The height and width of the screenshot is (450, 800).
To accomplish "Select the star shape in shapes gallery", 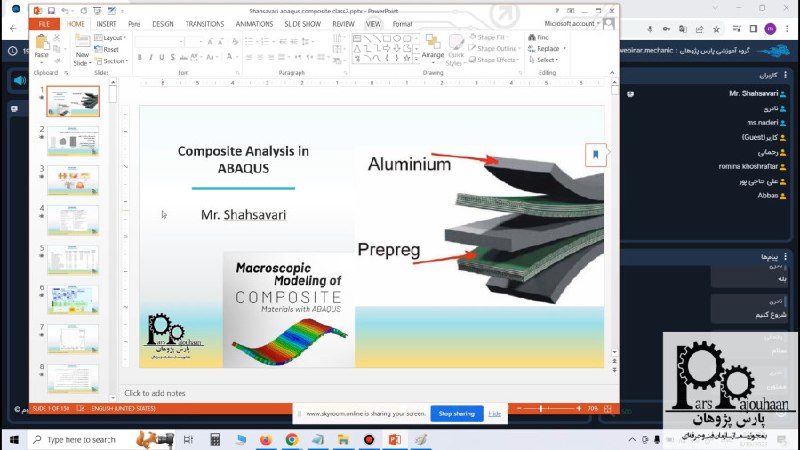I will pyautogui.click(x=407, y=58).
